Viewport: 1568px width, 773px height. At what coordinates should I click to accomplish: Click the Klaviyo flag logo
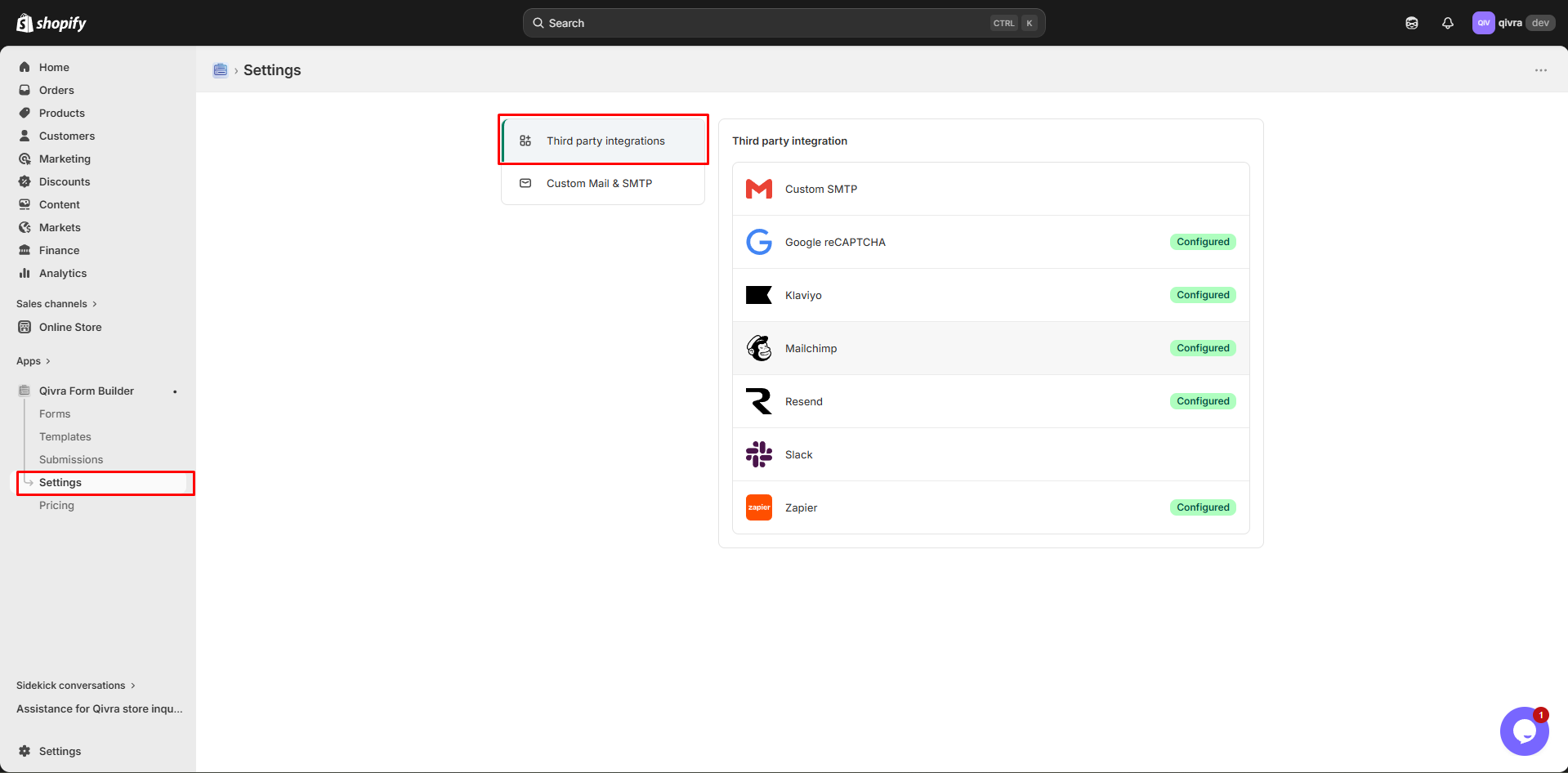click(759, 295)
